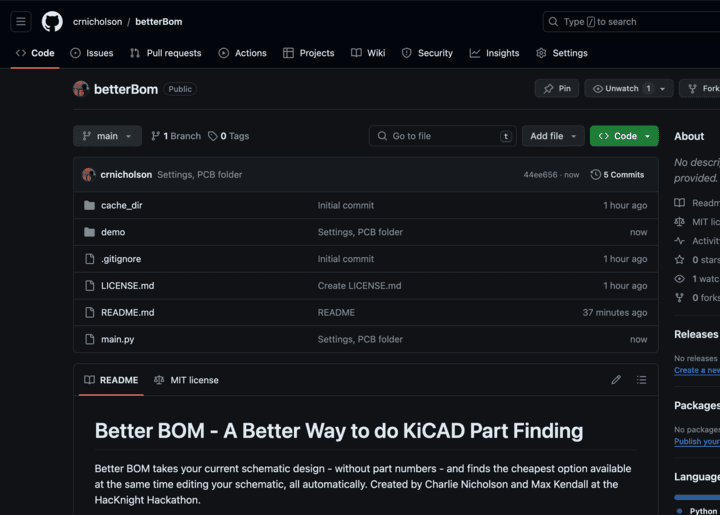Pin the betterBom repository
Viewport: 720px width, 515px height.
(x=557, y=89)
